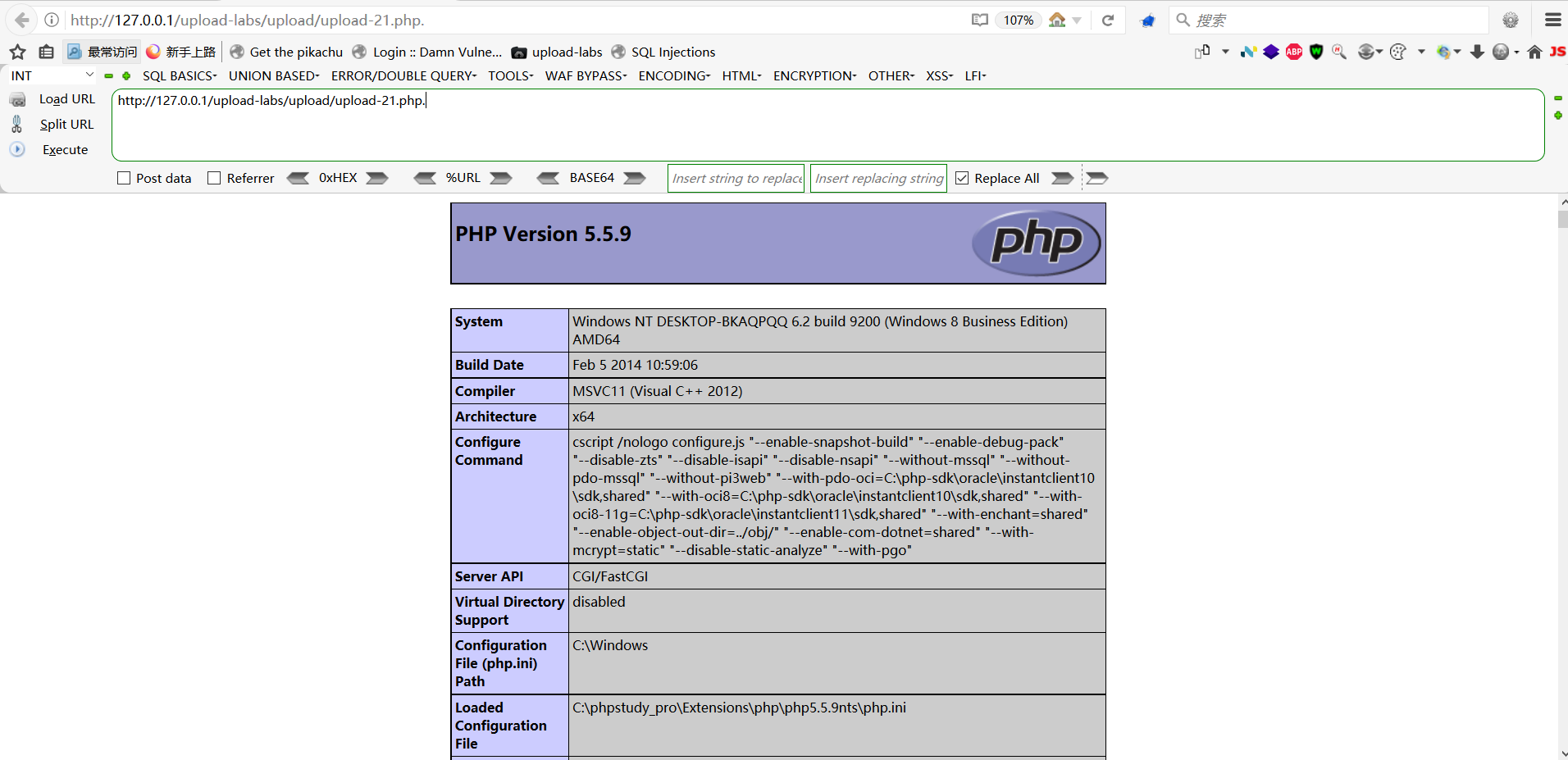
Task: Expand the WAF BYPASS menu
Action: (x=586, y=75)
